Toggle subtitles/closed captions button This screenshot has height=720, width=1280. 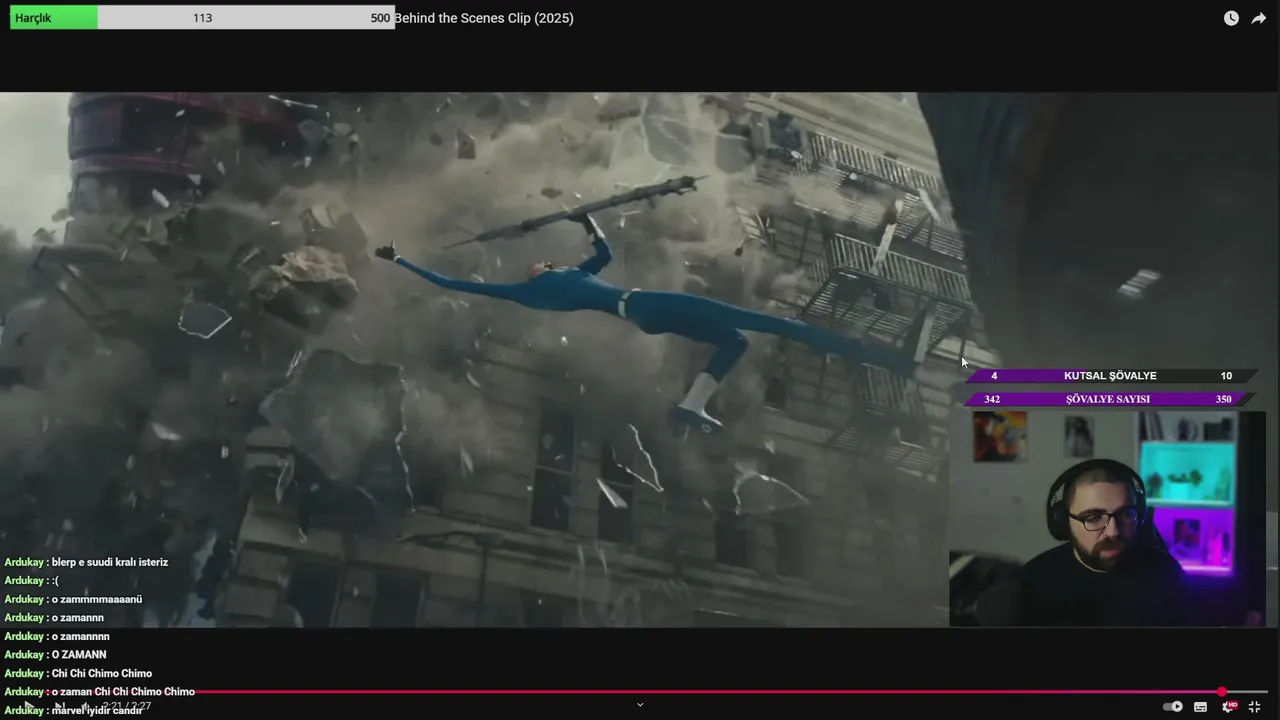[1200, 706]
